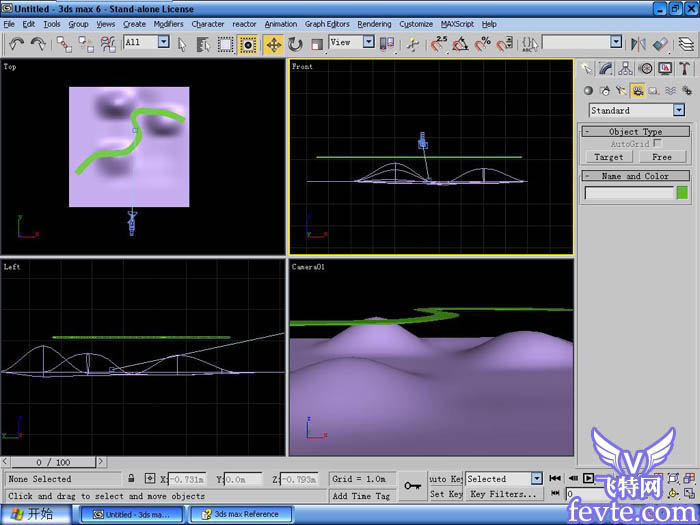Click the time slider right arrow
The image size is (700, 525).
click(x=101, y=462)
